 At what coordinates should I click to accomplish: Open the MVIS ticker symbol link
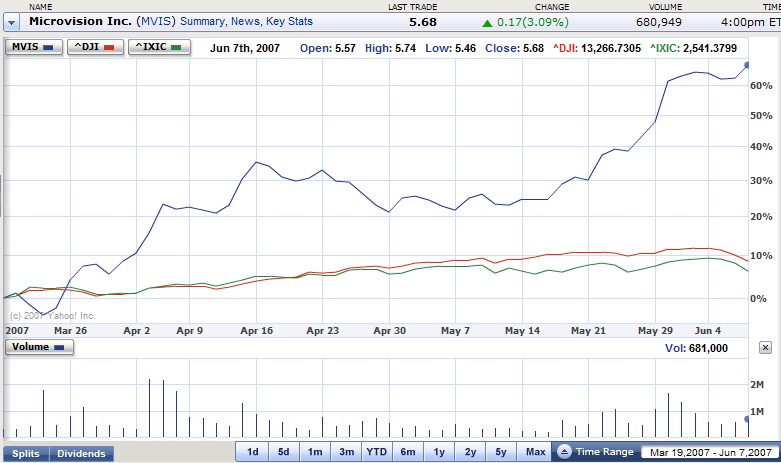coord(156,21)
